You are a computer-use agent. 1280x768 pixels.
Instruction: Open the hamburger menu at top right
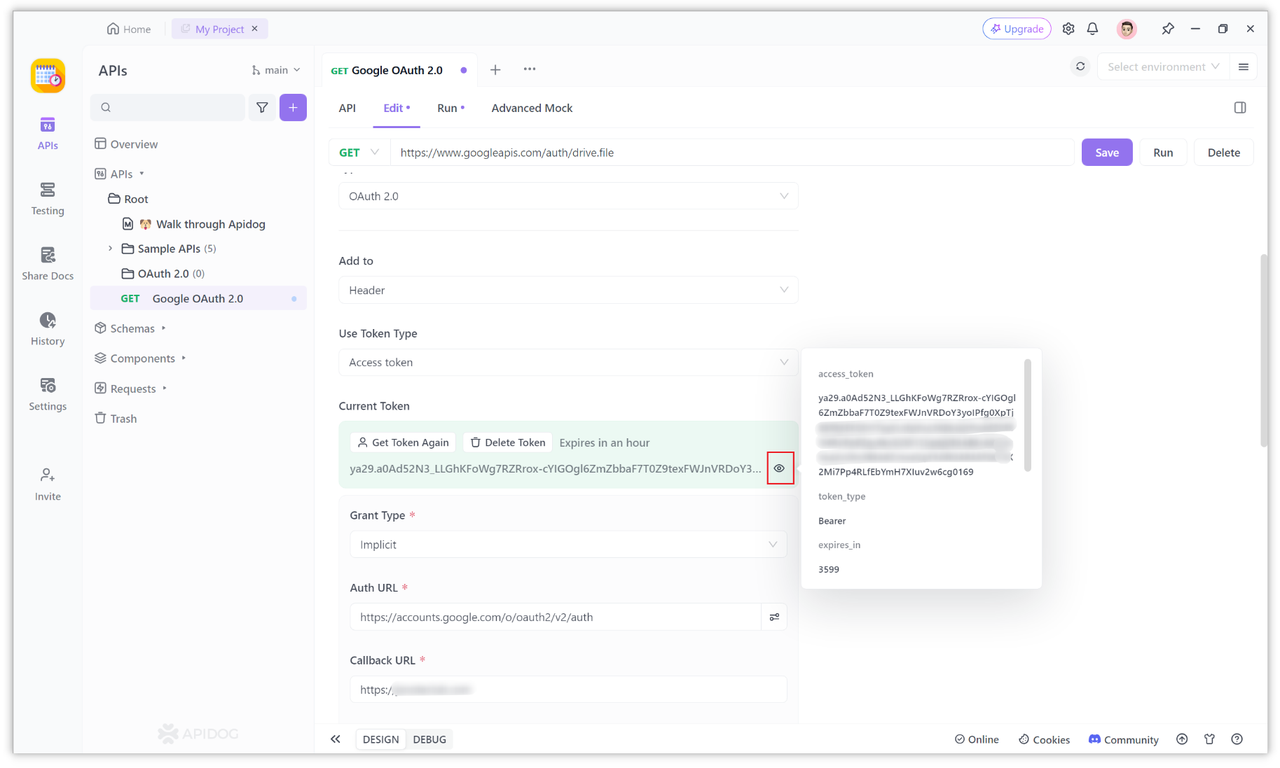tap(1243, 67)
